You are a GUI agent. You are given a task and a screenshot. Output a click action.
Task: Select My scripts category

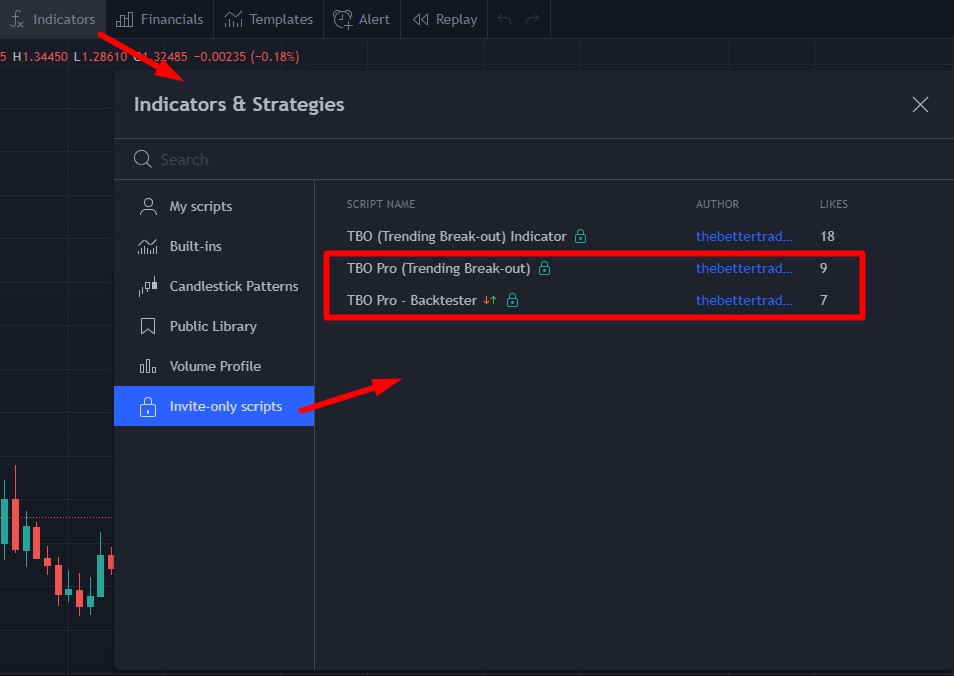pos(200,206)
